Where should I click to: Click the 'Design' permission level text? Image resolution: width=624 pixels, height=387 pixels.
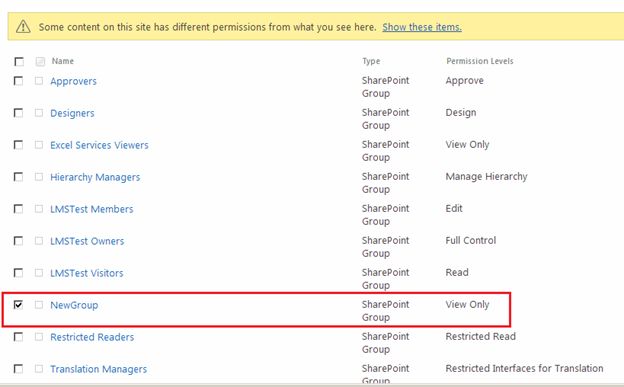coord(460,113)
